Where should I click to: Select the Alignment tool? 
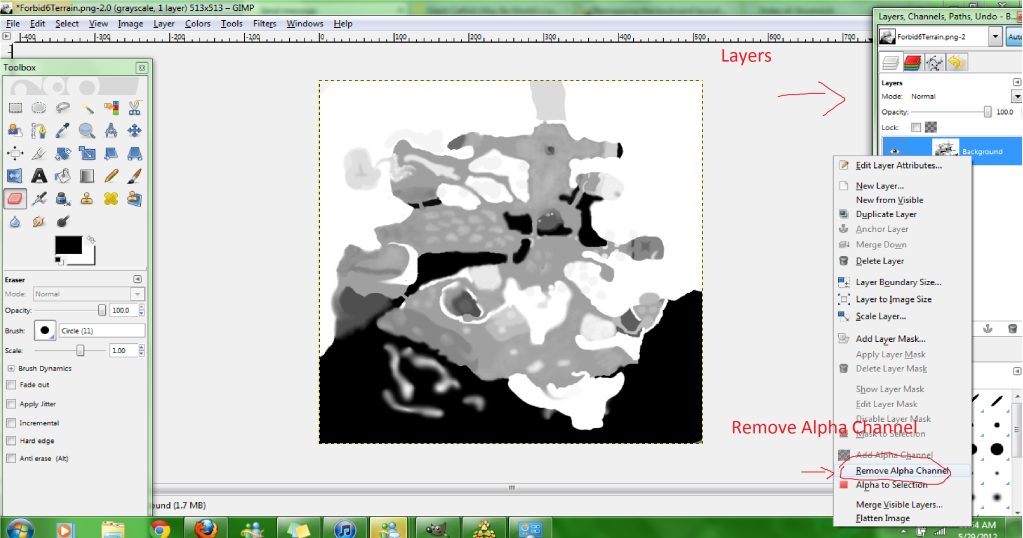15,153
